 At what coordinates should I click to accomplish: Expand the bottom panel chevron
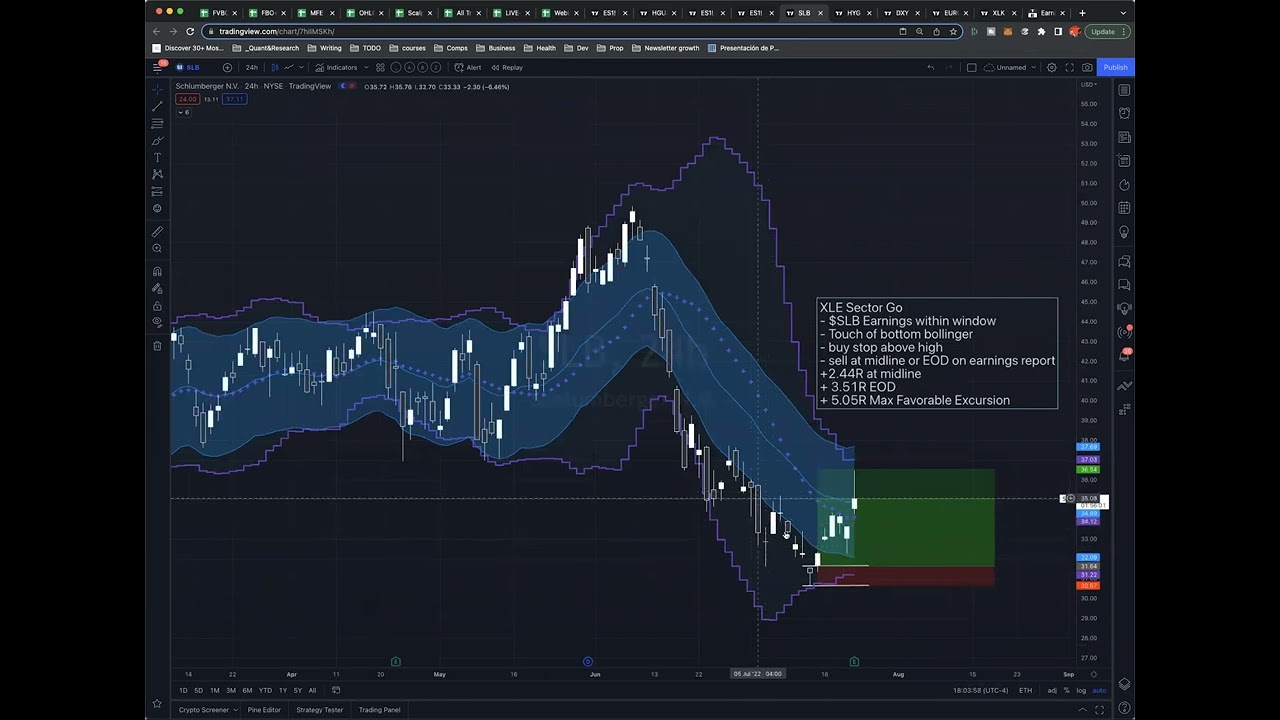[x=1082, y=710]
